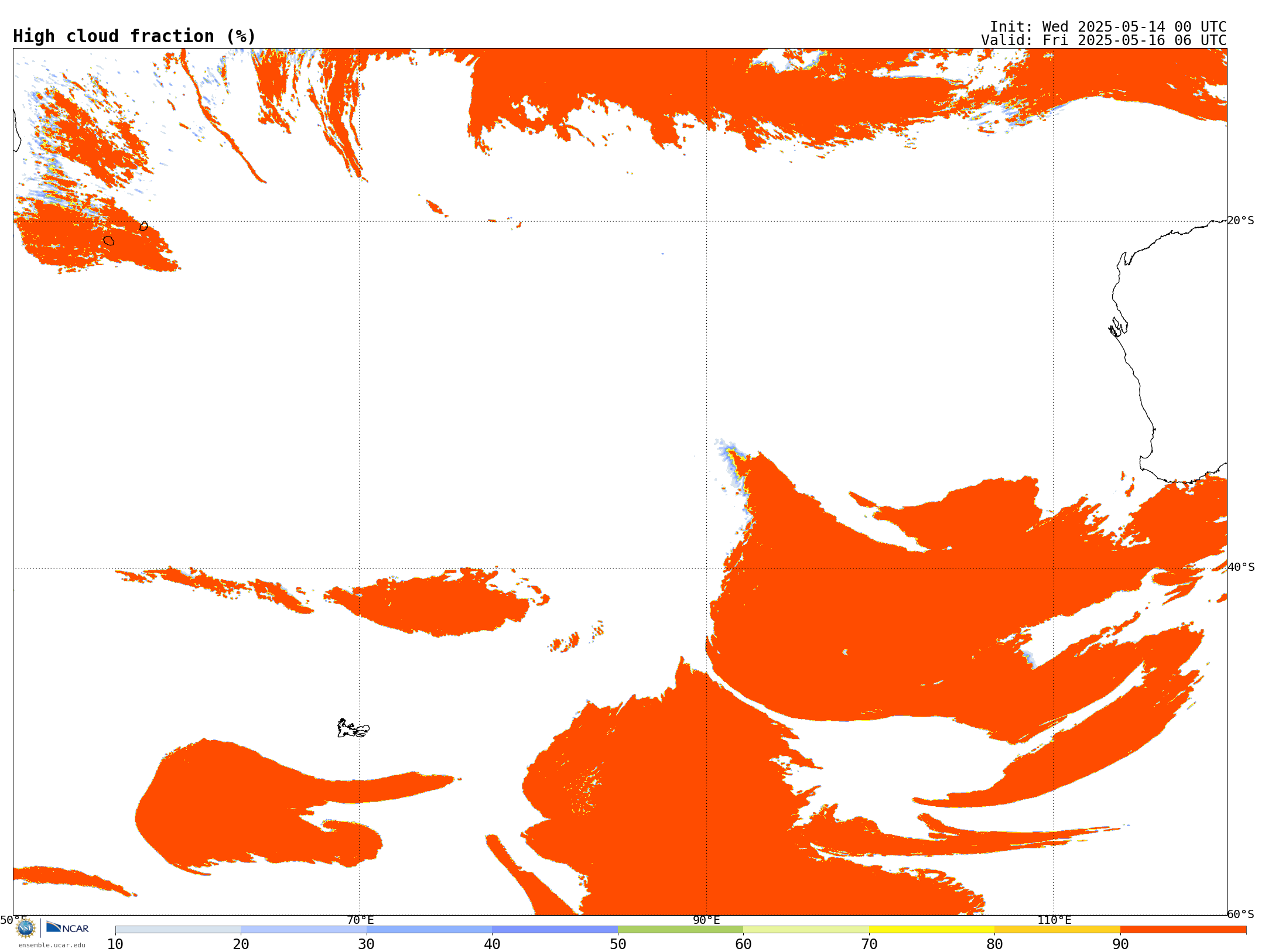Screen dimensions: 1265x952
Task: Click the 60°S latitude label
Action: click(x=1241, y=914)
